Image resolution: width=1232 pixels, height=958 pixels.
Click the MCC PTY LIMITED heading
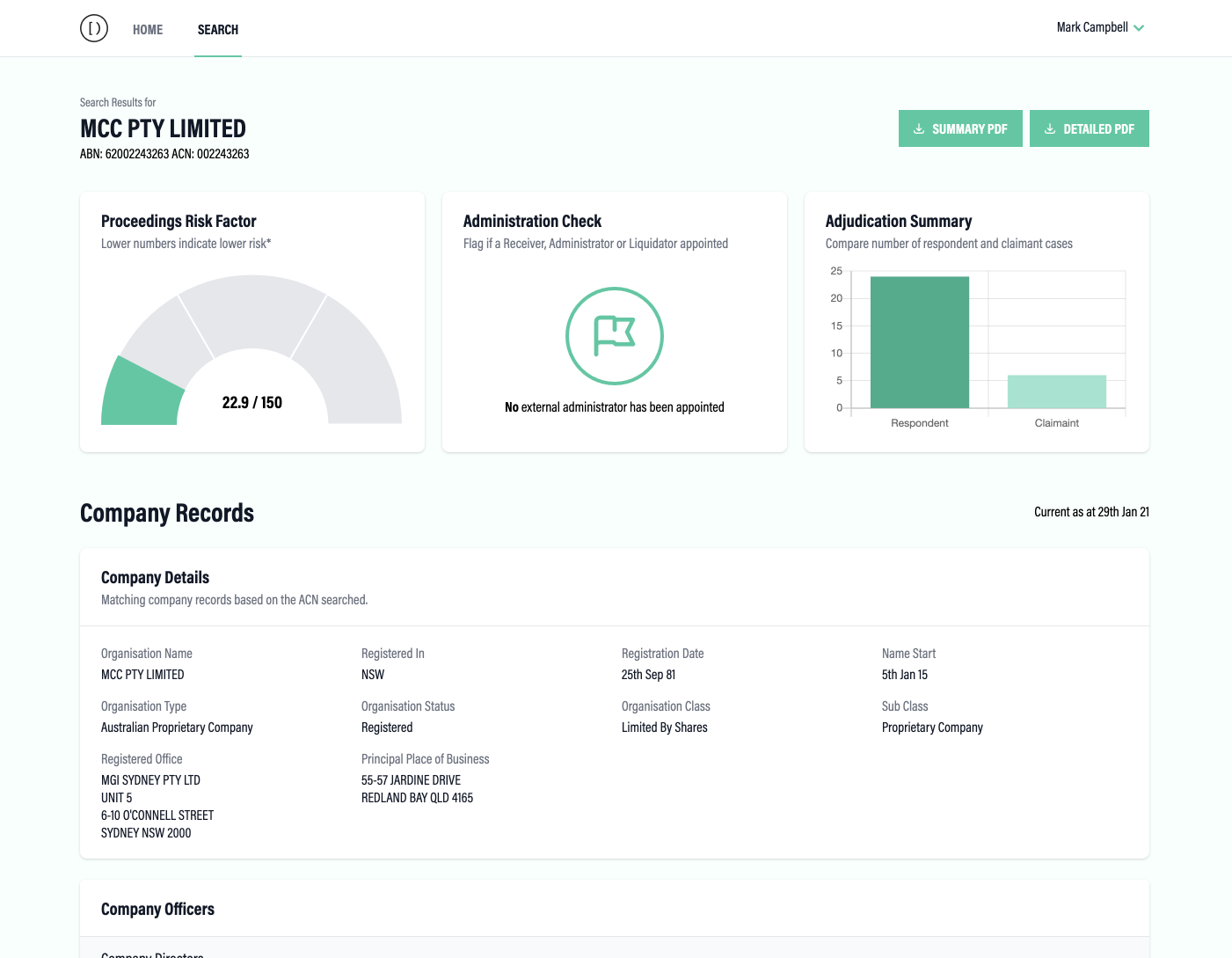[x=163, y=128]
